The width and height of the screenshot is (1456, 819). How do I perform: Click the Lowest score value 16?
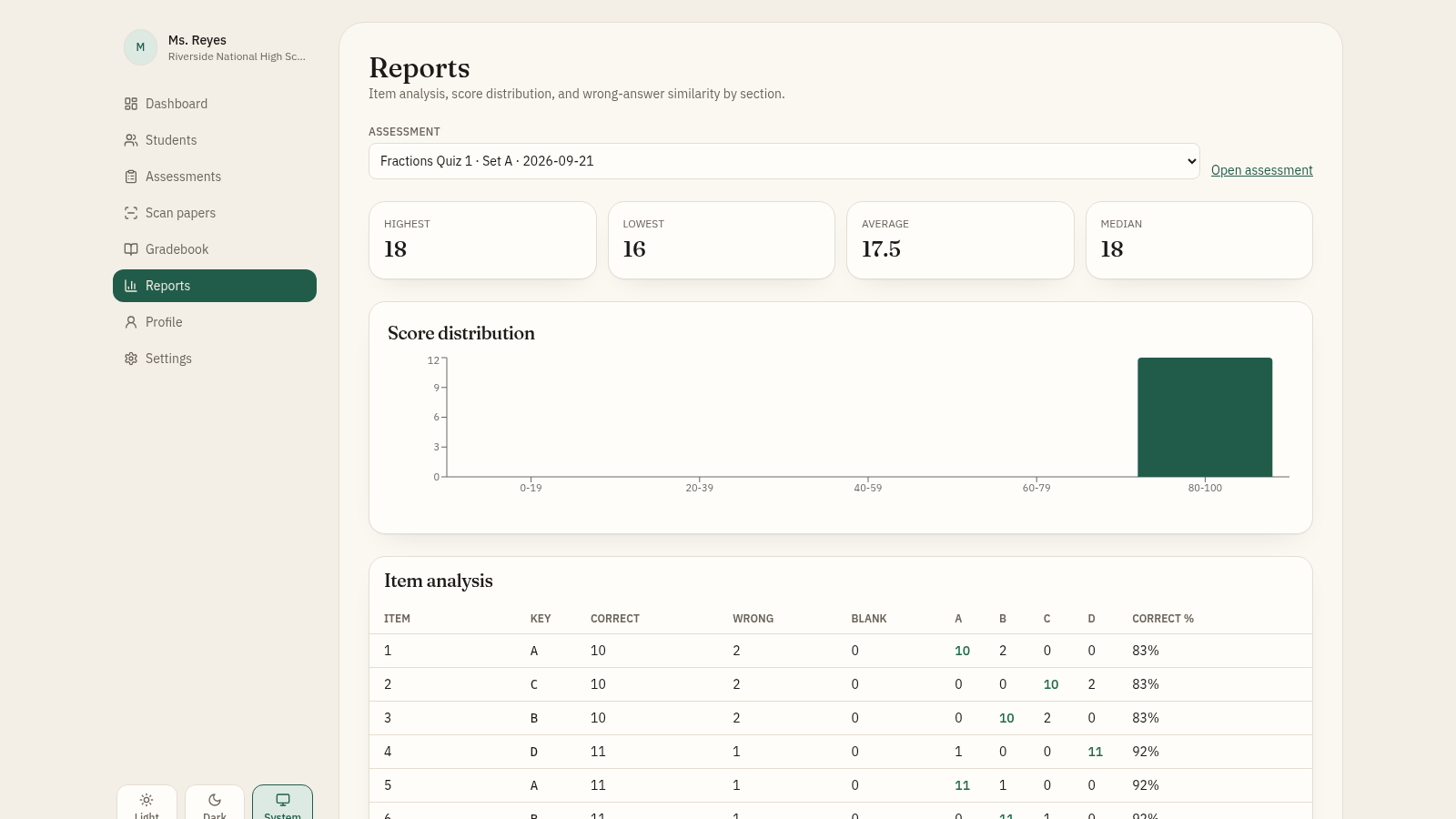pos(634,249)
